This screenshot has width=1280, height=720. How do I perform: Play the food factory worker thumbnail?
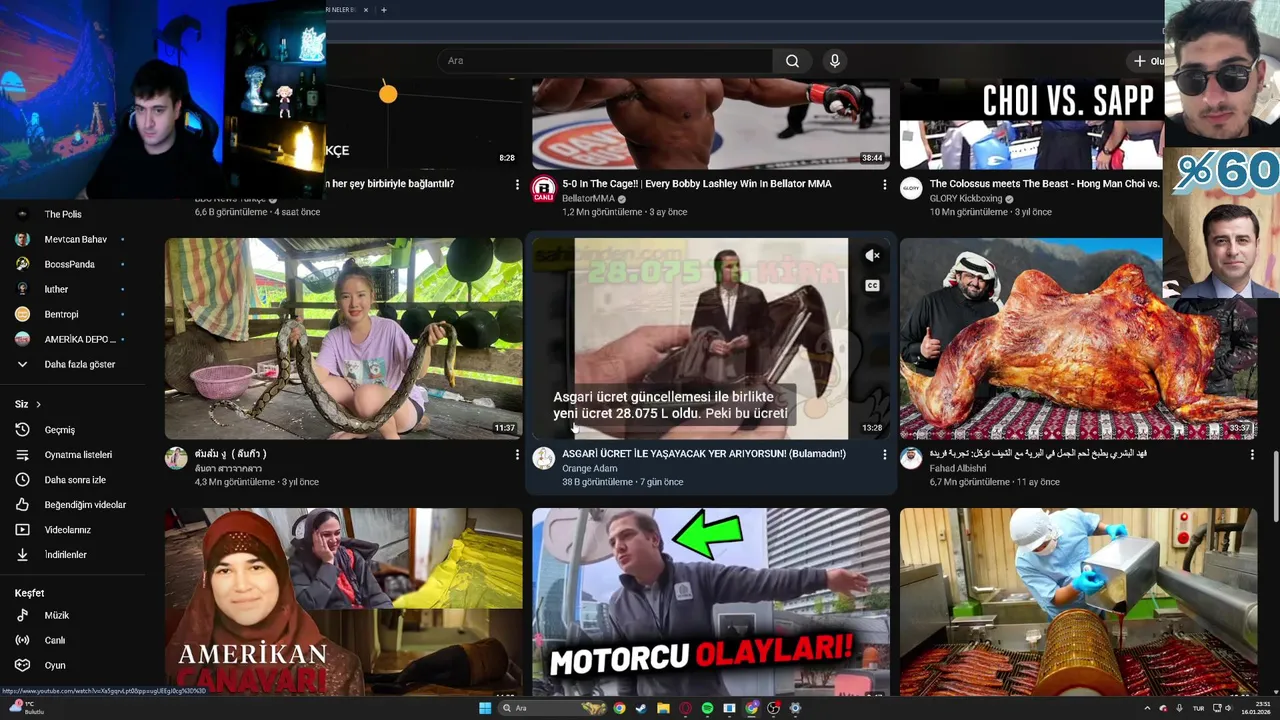pyautogui.click(x=1078, y=602)
